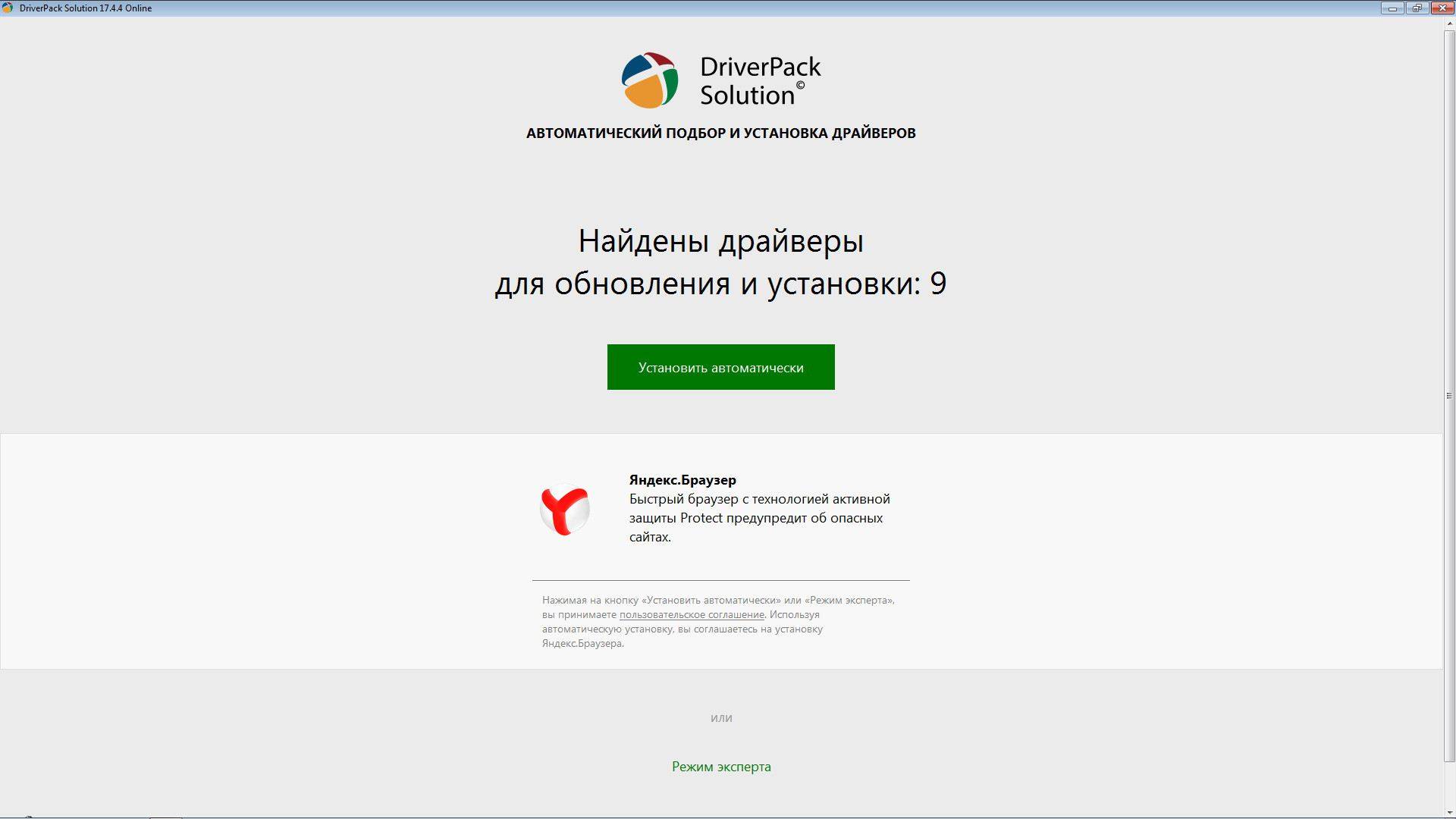Click the scrollbar up arrow
The image size is (1456, 819).
1449,24
